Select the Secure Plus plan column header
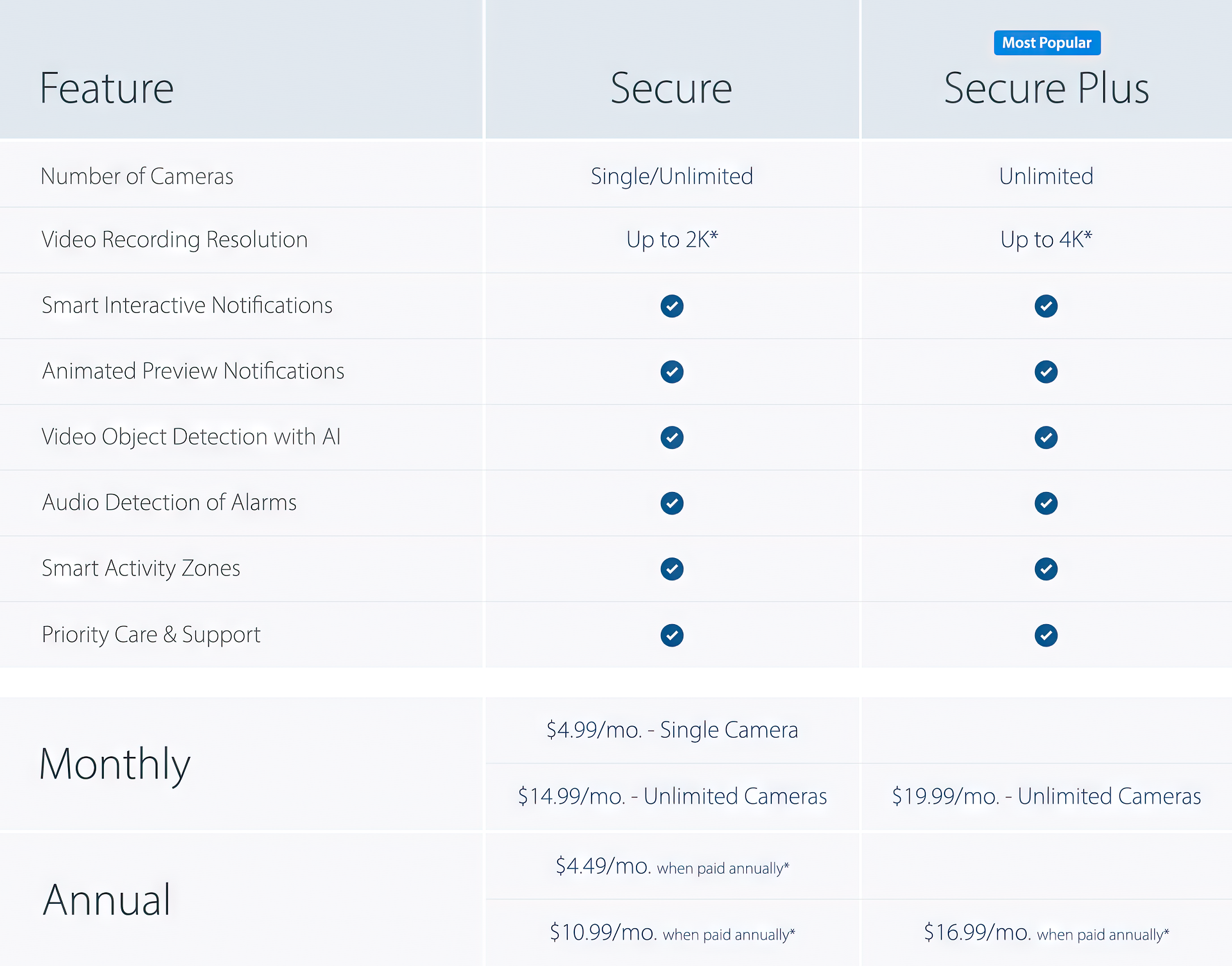 coord(1046,88)
